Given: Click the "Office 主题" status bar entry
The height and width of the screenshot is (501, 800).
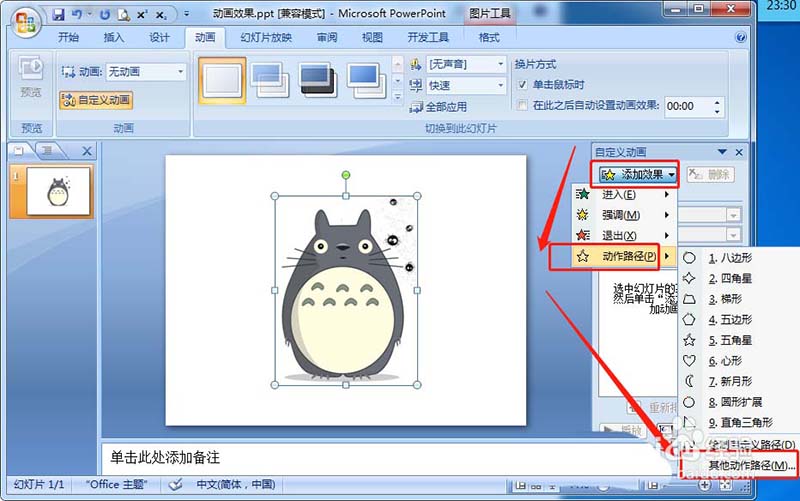Looking at the screenshot, I should pyautogui.click(x=116, y=484).
